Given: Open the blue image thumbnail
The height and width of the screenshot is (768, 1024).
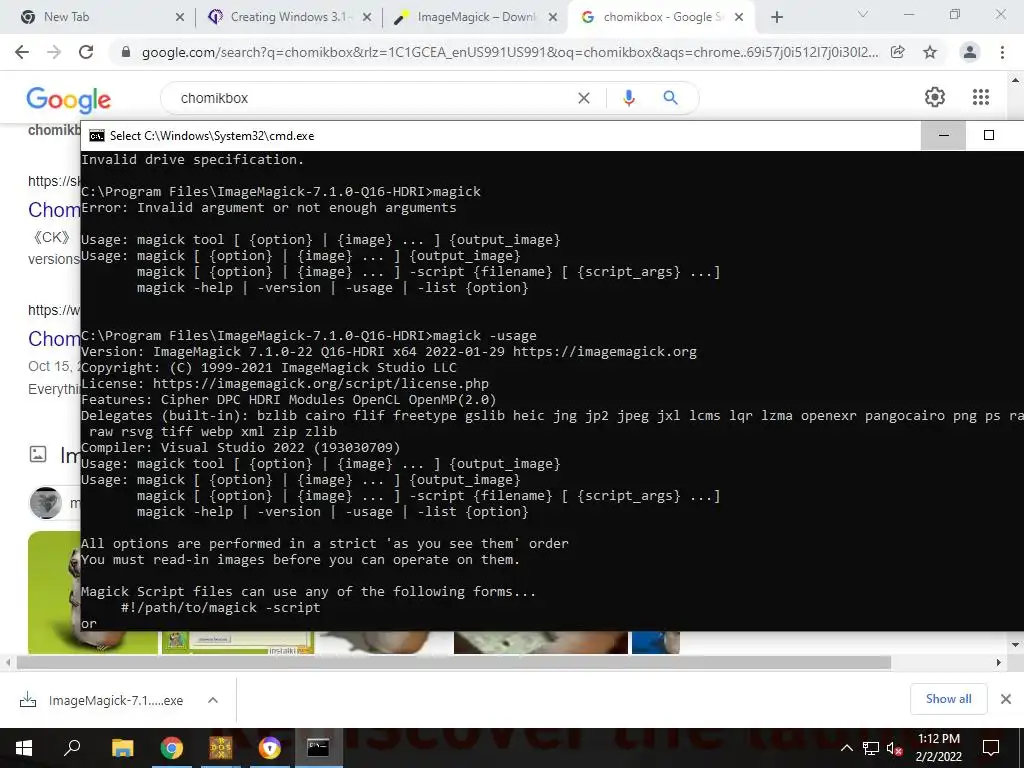Looking at the screenshot, I should (656, 642).
